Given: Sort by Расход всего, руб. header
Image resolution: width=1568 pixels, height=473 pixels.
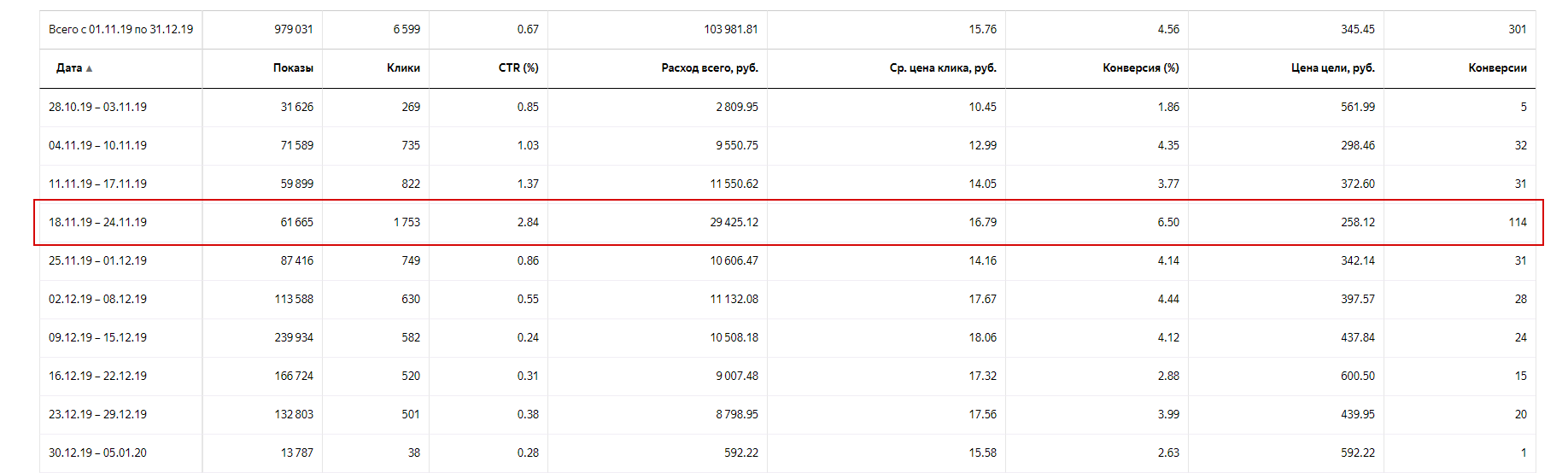Looking at the screenshot, I should pyautogui.click(x=710, y=68).
